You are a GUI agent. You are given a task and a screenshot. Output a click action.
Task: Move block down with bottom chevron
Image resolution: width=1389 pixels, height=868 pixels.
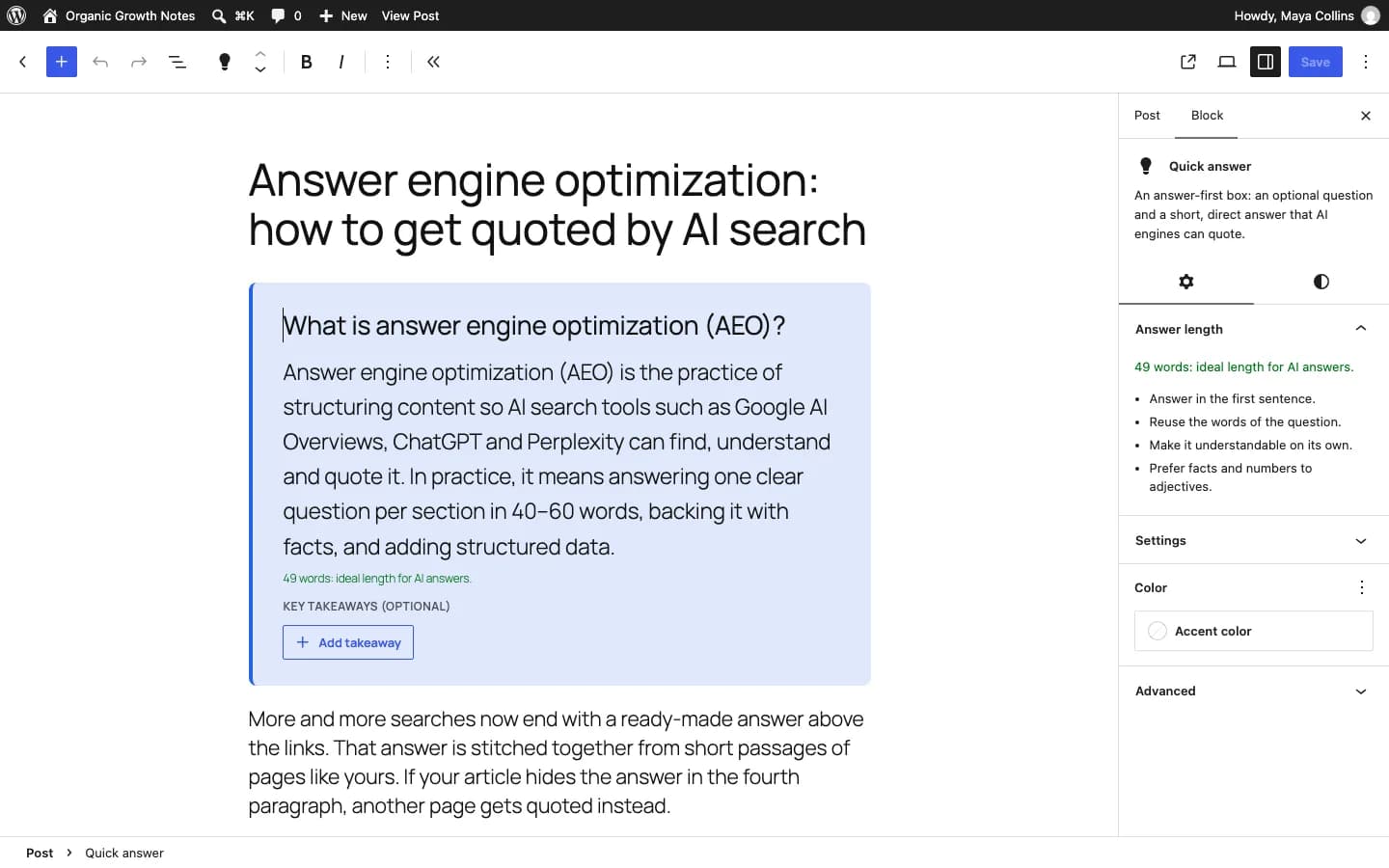pyautogui.click(x=260, y=69)
